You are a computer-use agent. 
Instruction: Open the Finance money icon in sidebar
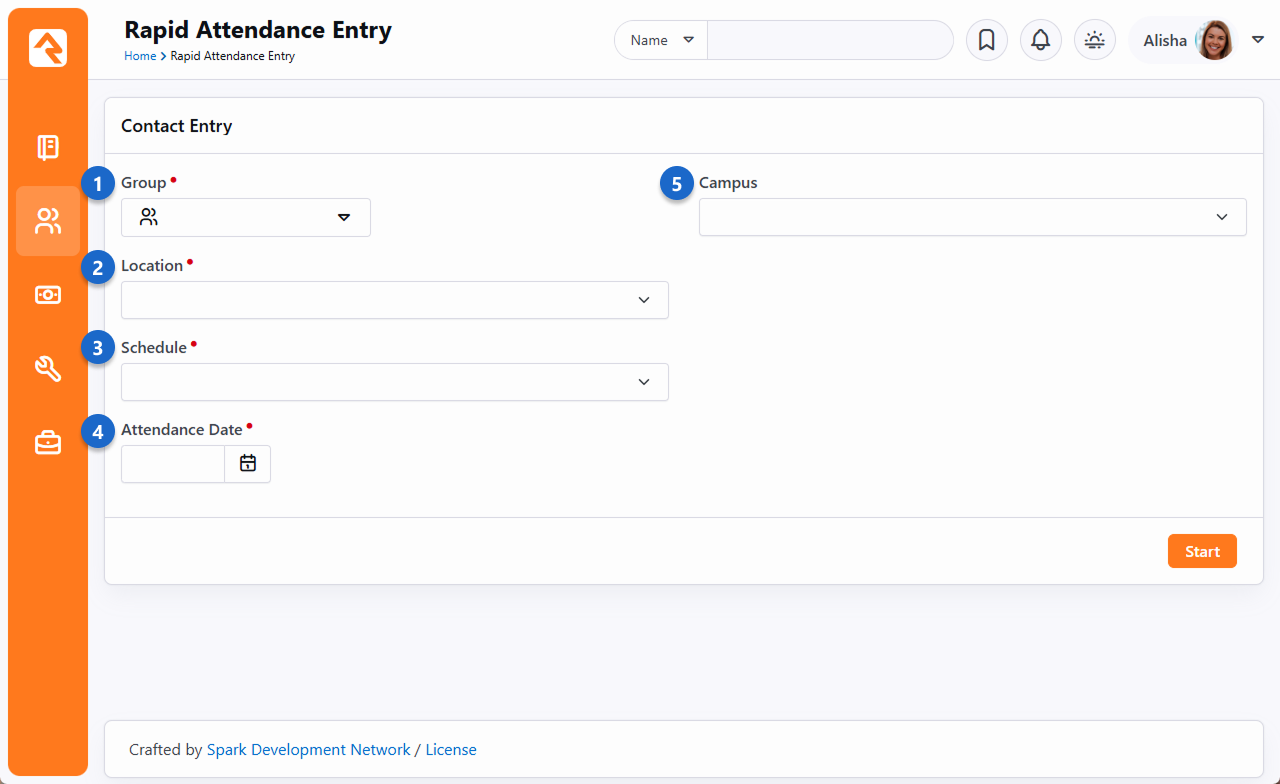click(x=48, y=295)
